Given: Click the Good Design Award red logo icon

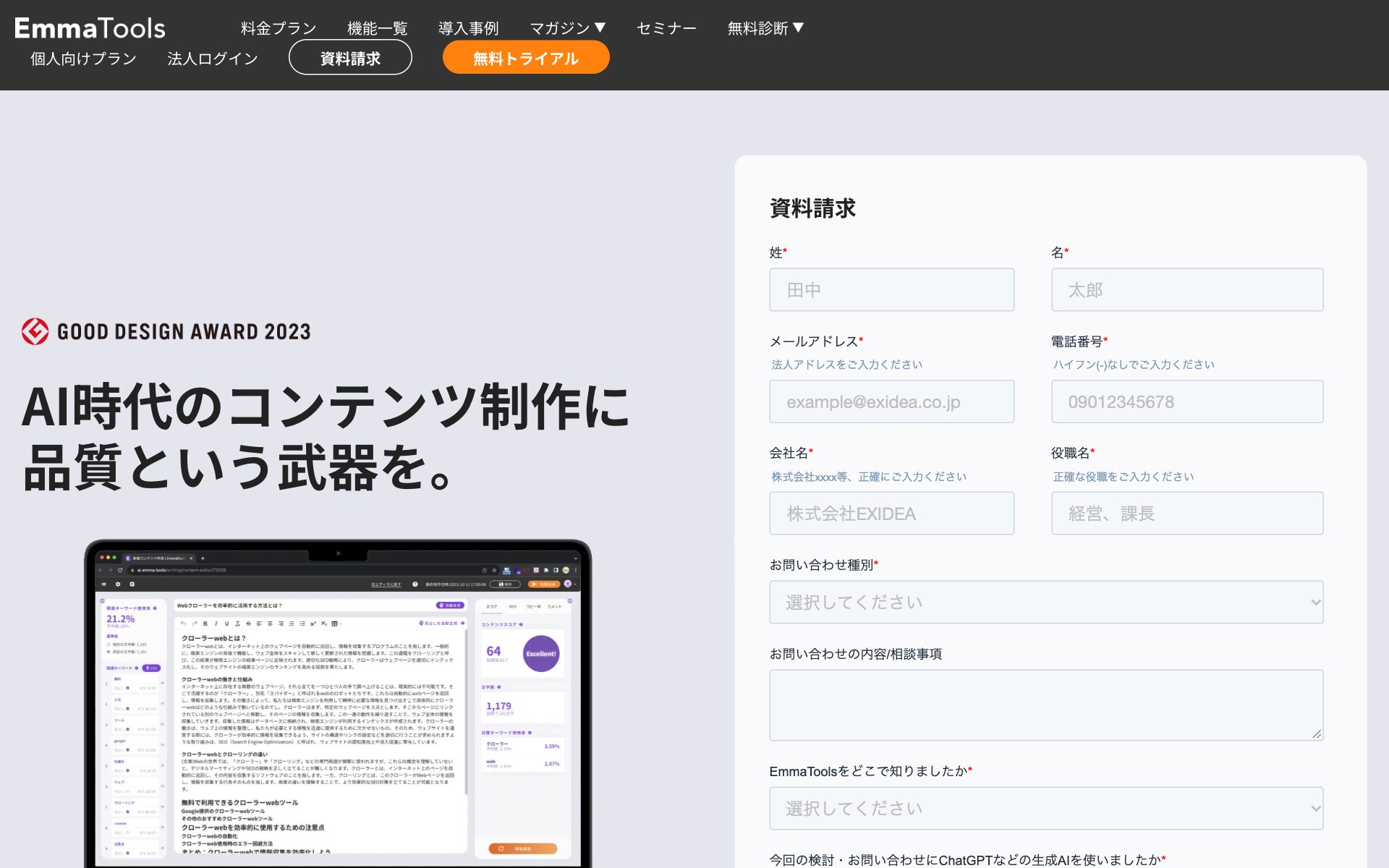Looking at the screenshot, I should tap(35, 331).
